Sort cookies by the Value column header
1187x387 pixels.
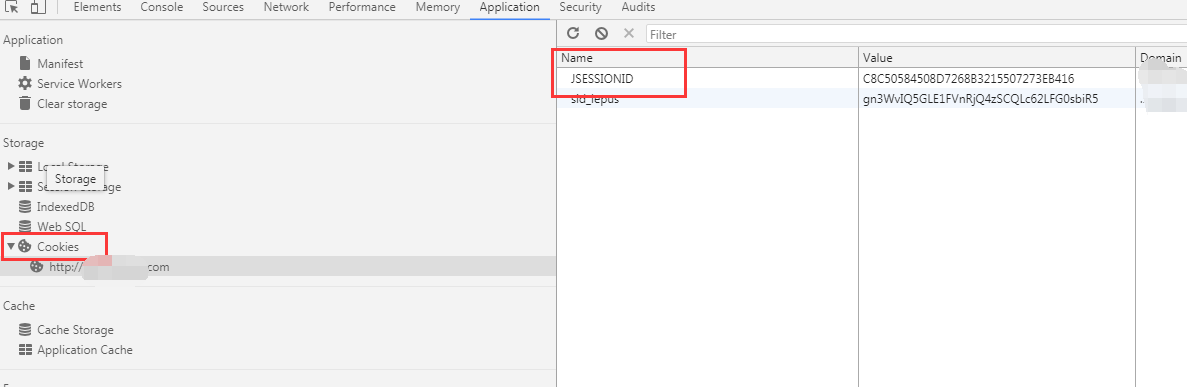[x=997, y=58]
